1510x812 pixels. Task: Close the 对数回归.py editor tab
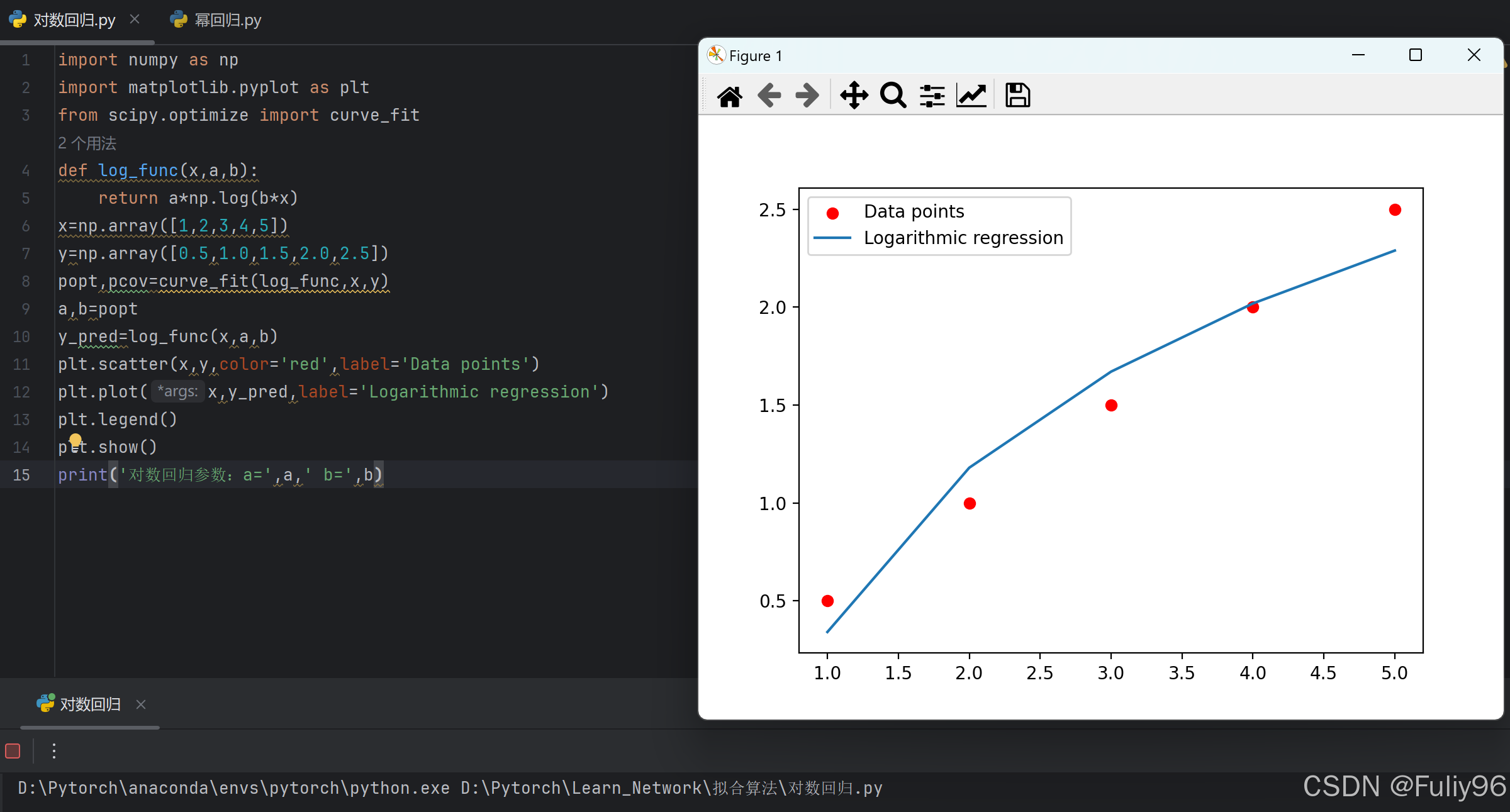[135, 19]
